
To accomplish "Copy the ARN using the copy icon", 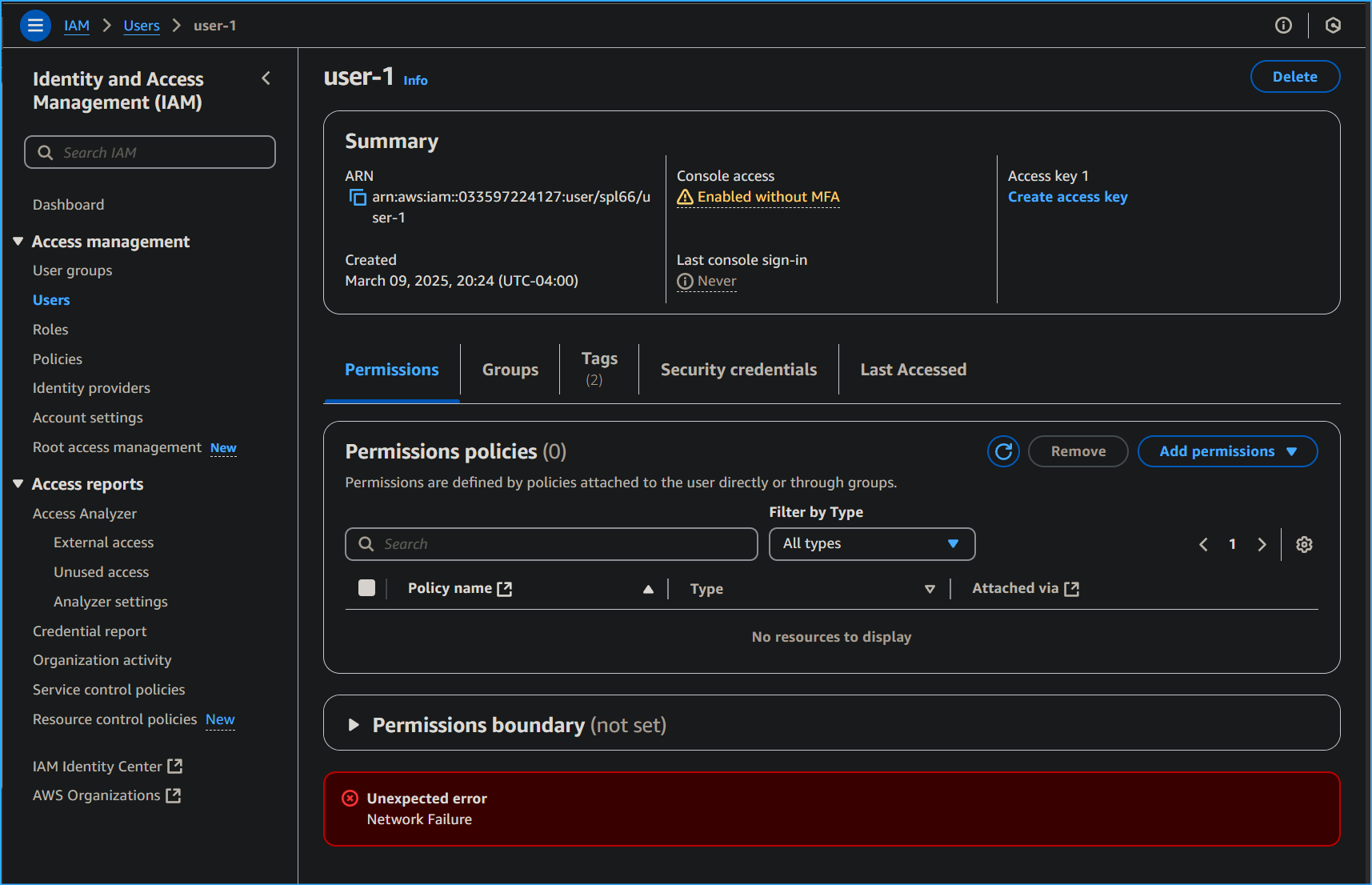I will 358,198.
